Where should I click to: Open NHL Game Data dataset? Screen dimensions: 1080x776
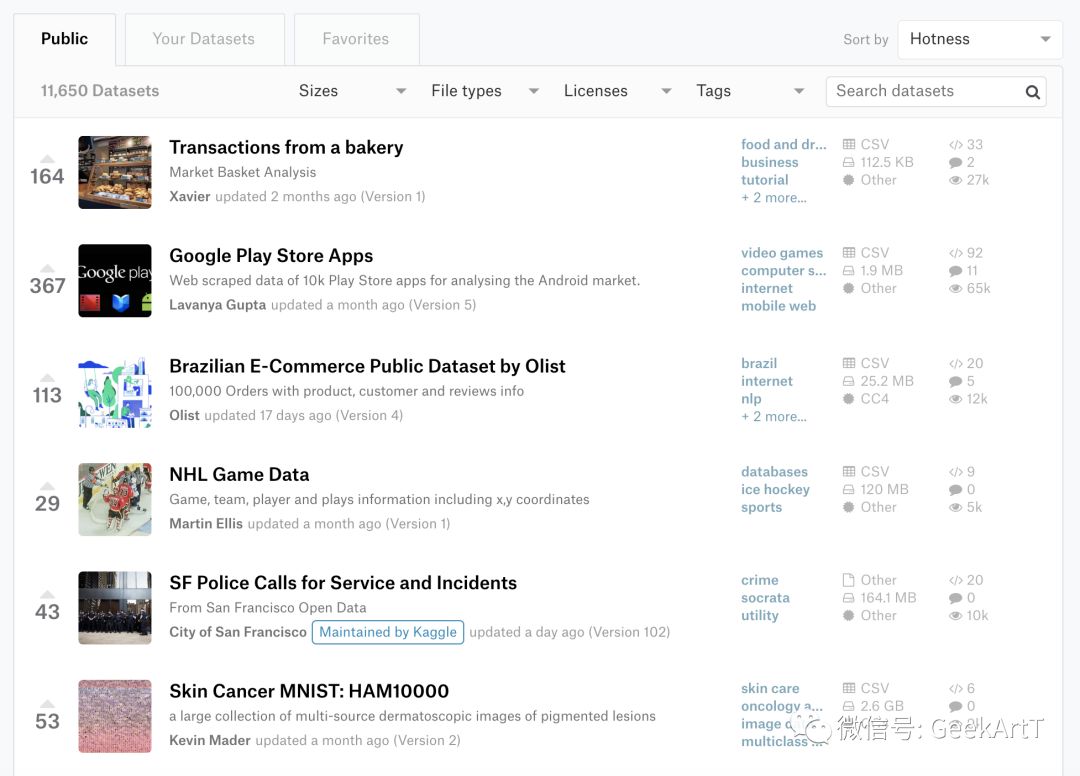(239, 474)
